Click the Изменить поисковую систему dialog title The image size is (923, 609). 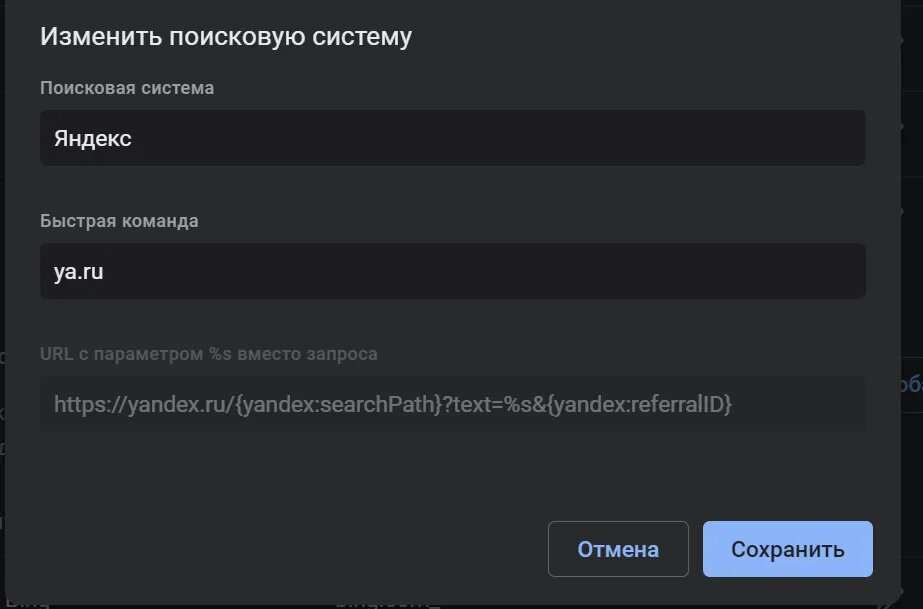[x=226, y=36]
